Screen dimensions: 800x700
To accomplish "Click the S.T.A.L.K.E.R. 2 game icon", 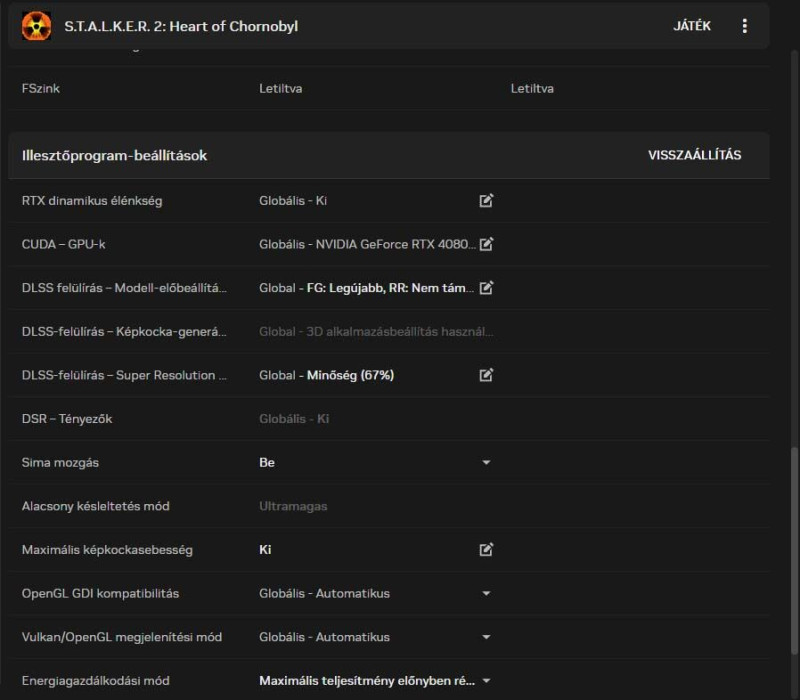I will pyautogui.click(x=36, y=26).
